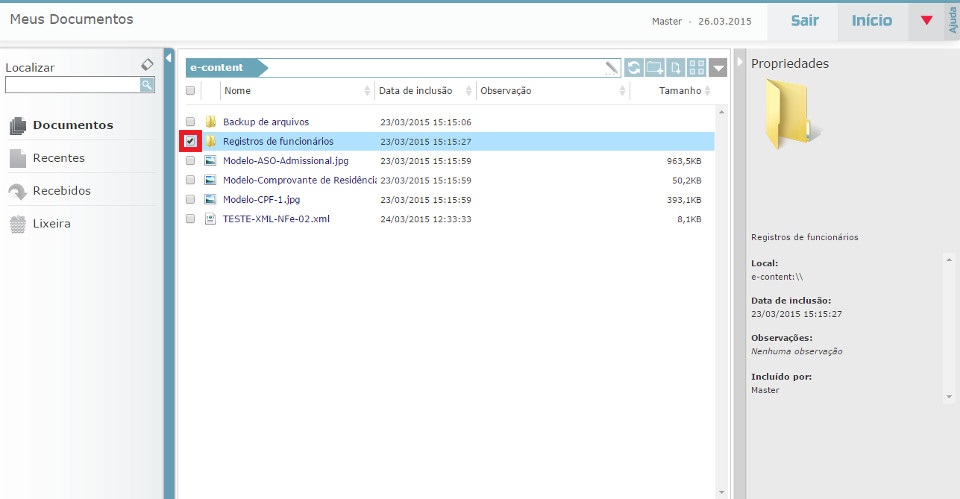
Task: Click the Sair button
Action: [804, 21]
